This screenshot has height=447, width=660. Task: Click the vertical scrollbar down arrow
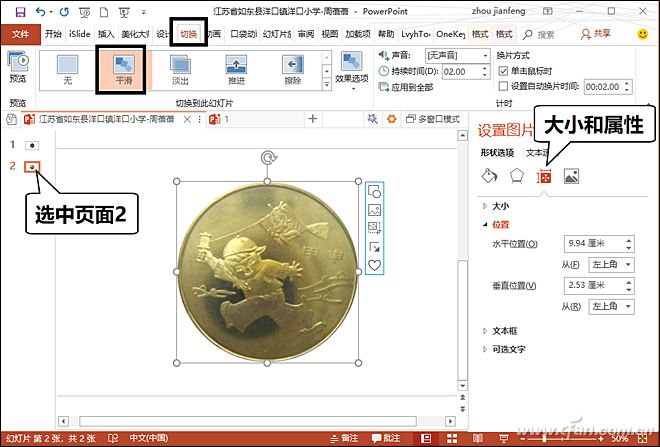463,386
